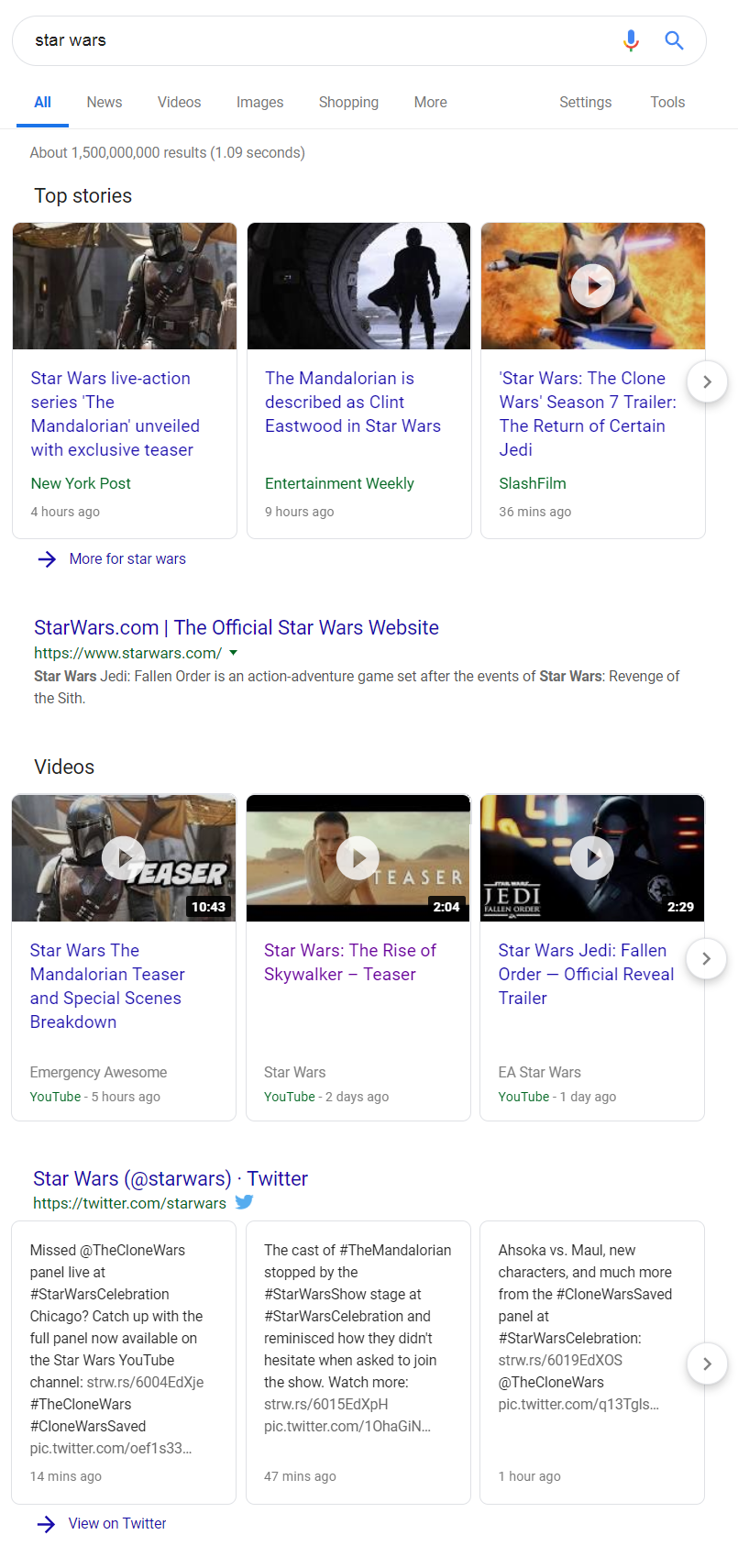Switch to the News tab
This screenshot has height=1568, width=738.
coord(105,103)
